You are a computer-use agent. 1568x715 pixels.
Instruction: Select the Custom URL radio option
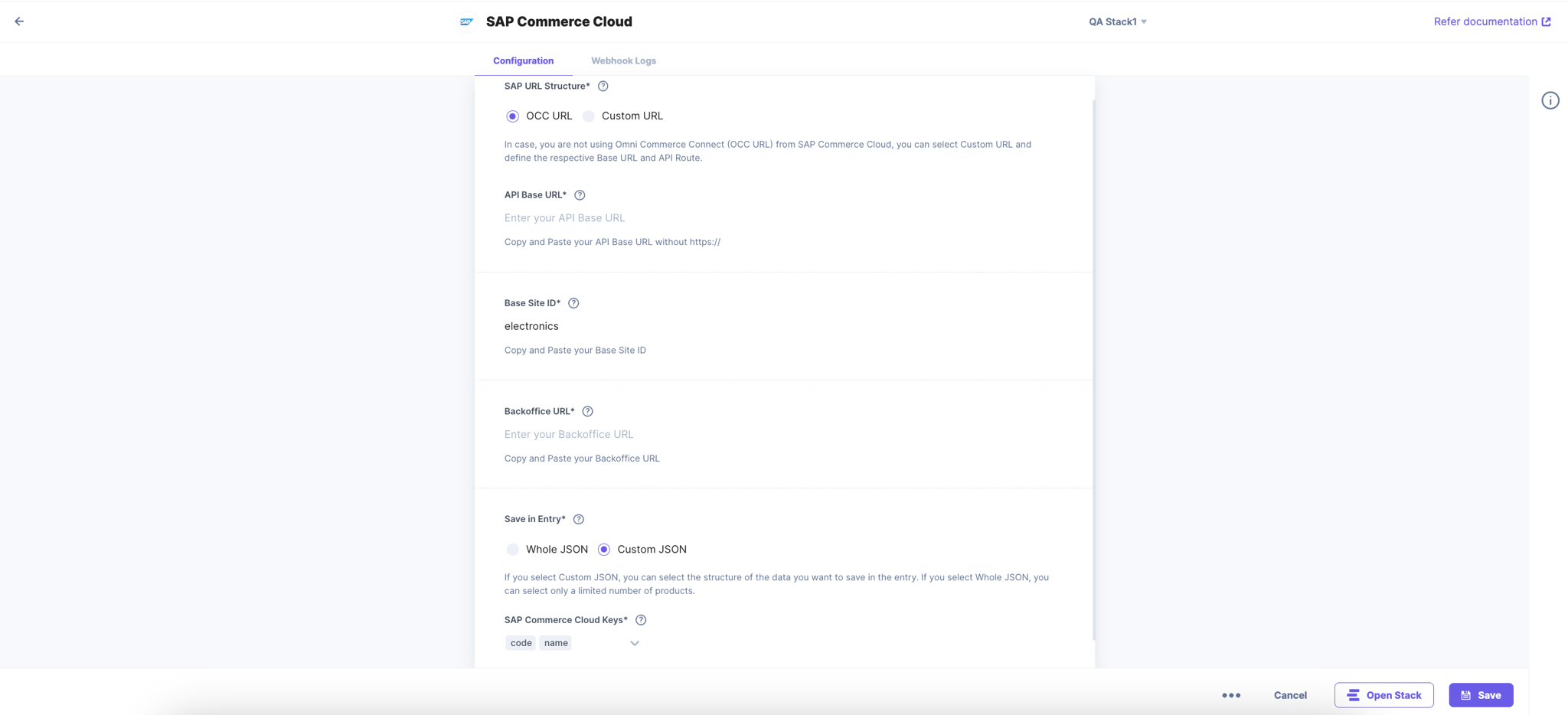click(588, 116)
